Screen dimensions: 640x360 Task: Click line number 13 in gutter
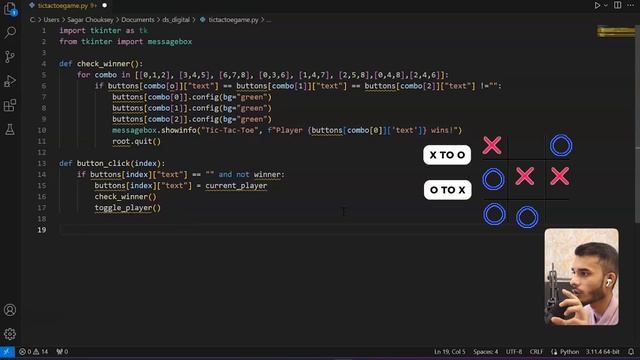pyautogui.click(x=42, y=163)
